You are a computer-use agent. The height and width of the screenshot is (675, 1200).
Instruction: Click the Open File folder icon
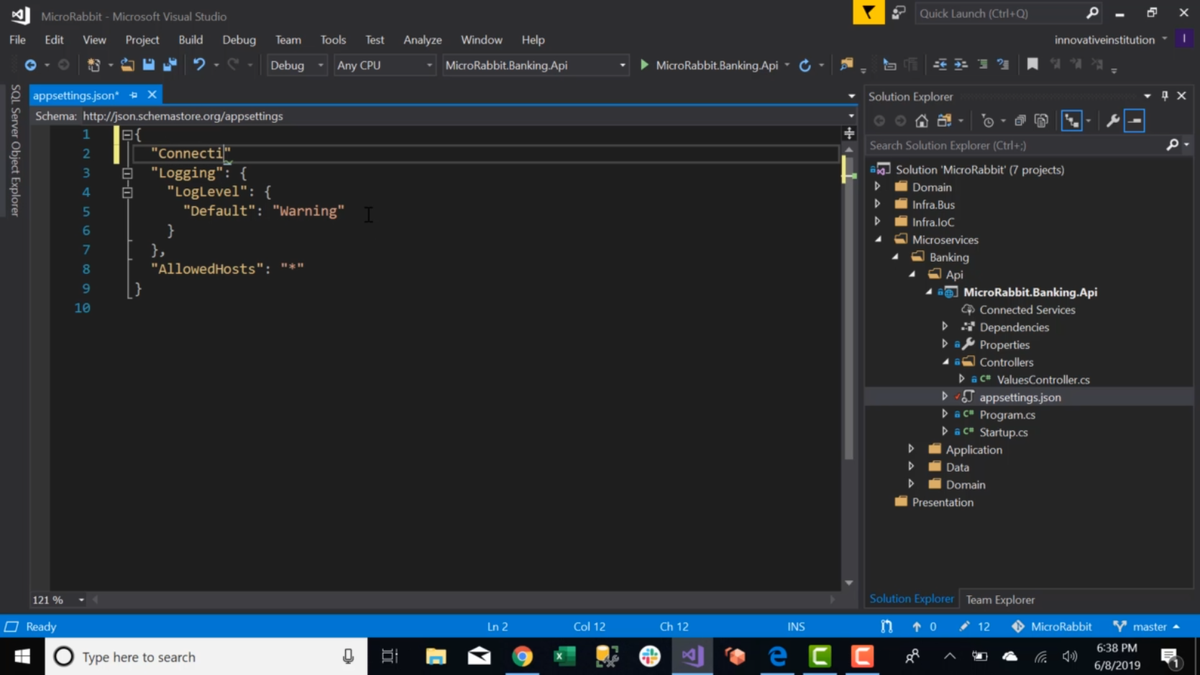point(127,65)
